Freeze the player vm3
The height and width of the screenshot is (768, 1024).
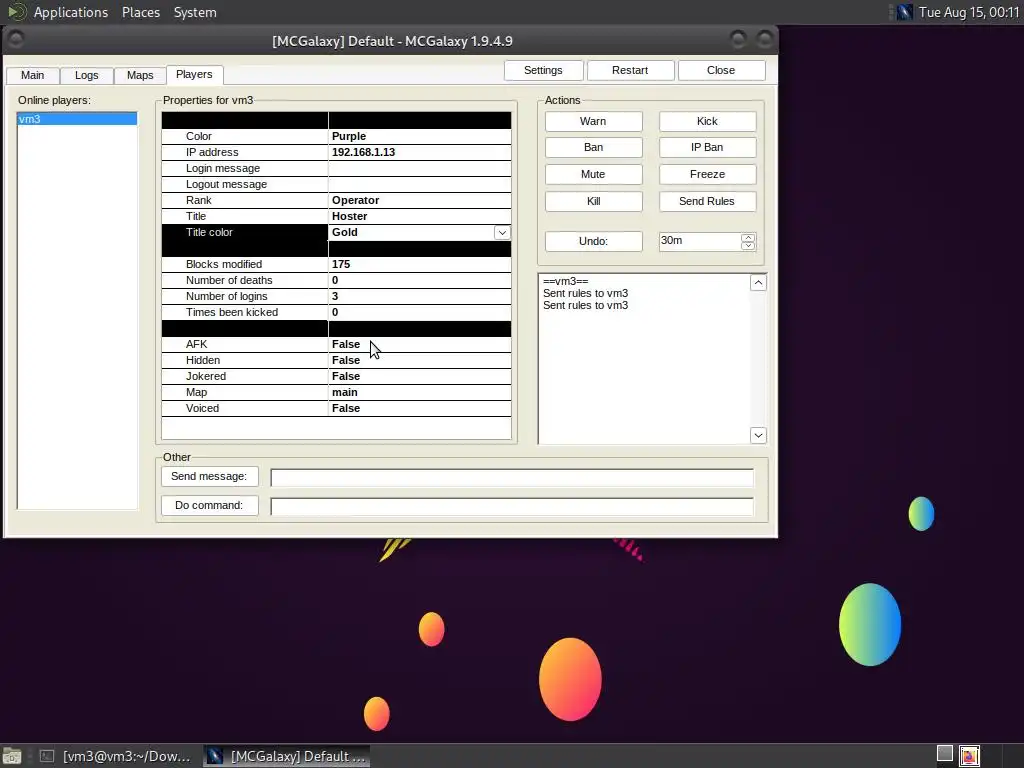click(x=707, y=174)
